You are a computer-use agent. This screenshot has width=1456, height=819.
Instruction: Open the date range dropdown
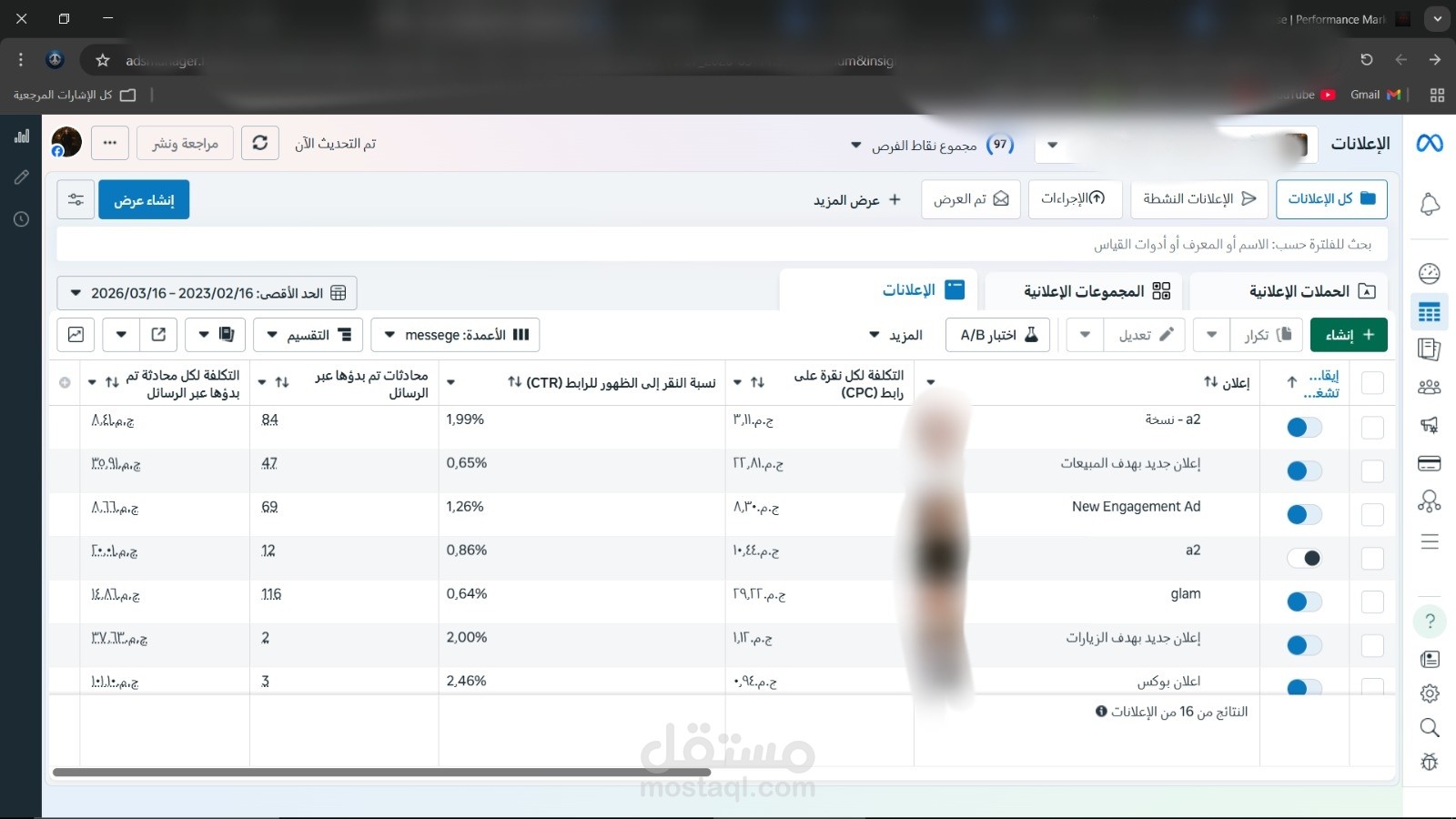pyautogui.click(x=207, y=293)
